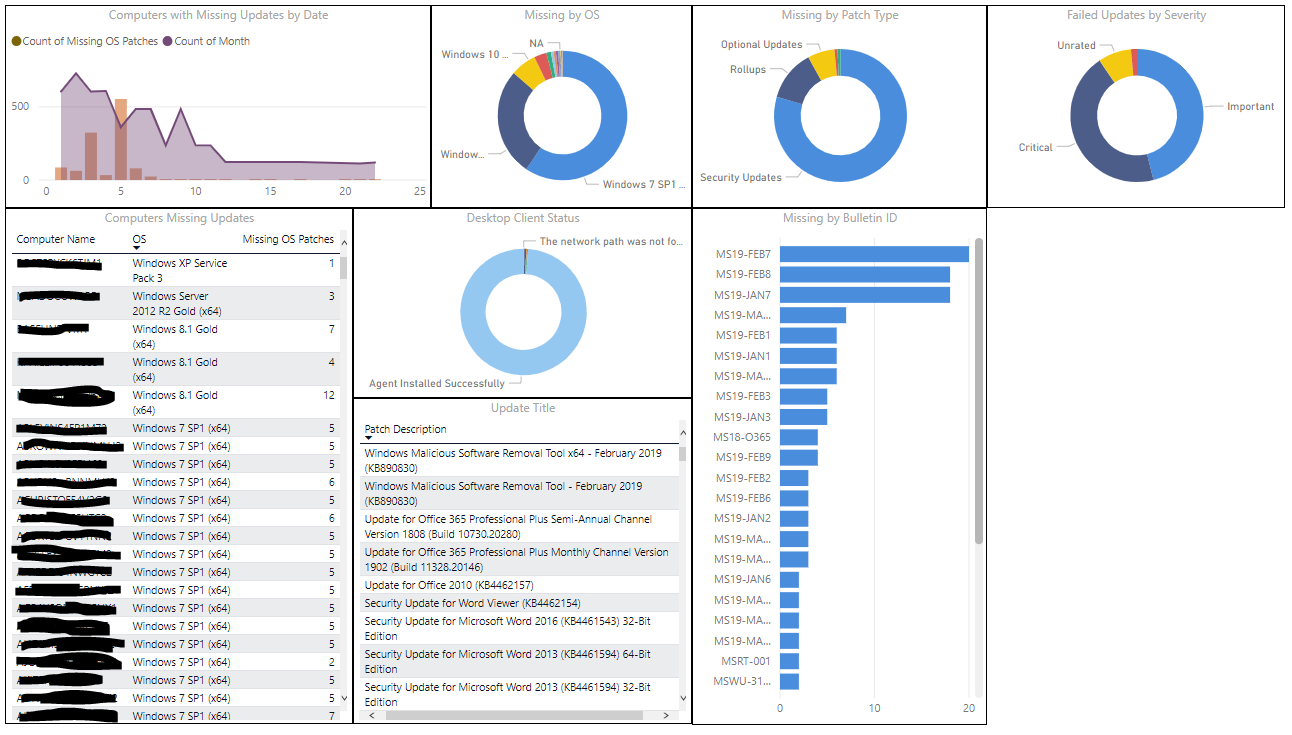Screen dimensions: 1292x735
Task: Select the MS19-FEB8 bar
Action: (x=865, y=274)
